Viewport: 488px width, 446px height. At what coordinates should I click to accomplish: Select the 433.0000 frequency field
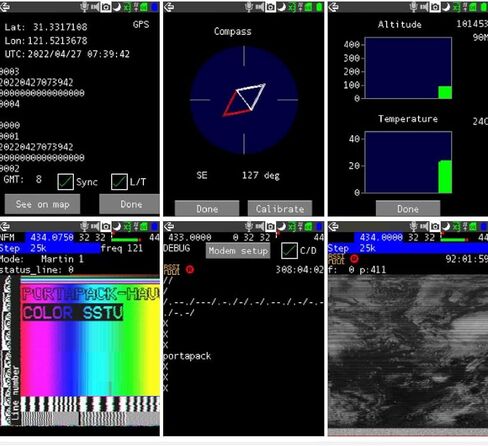[190, 237]
